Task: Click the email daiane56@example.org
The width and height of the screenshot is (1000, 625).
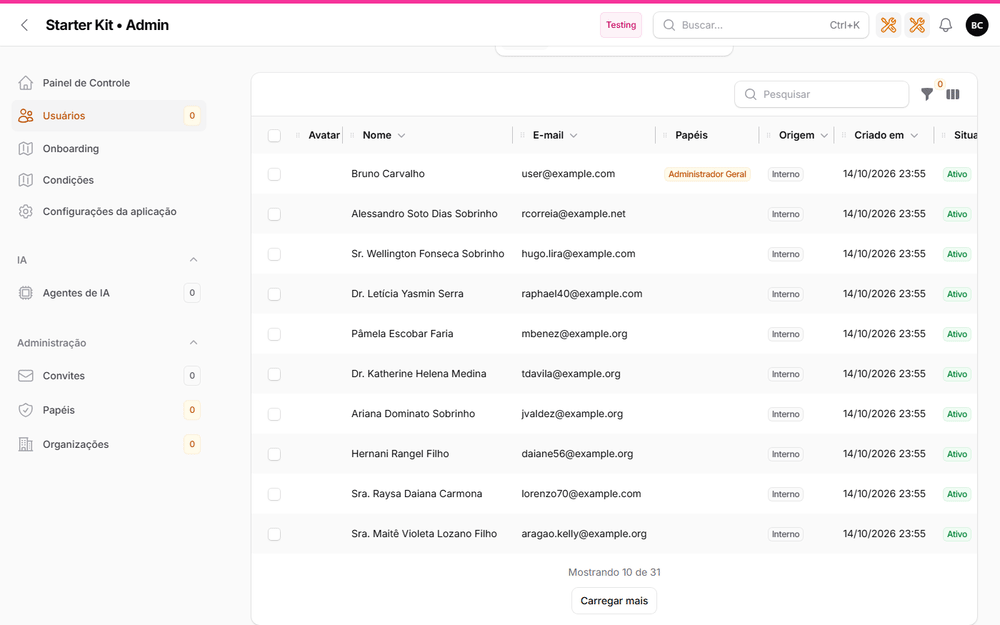Action: 577,453
